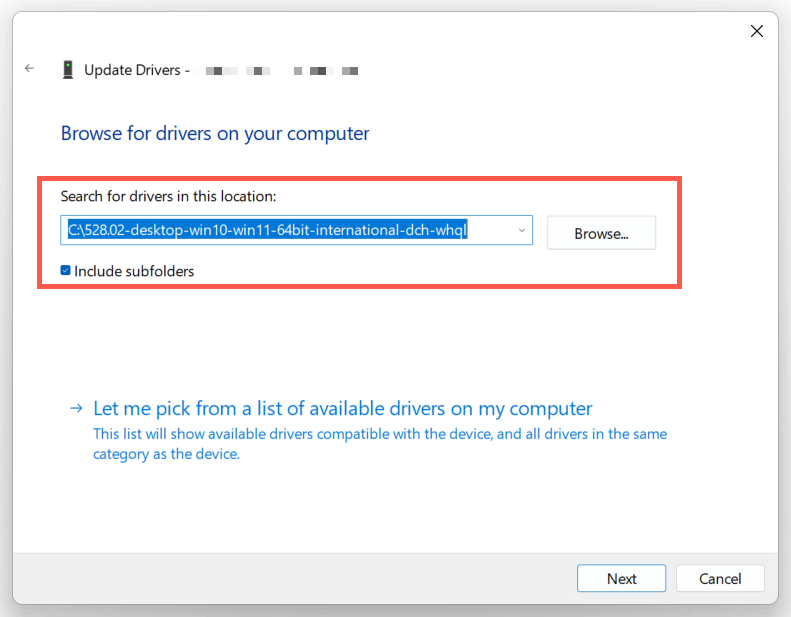Image resolution: width=791 pixels, height=617 pixels.
Task: Click the gray footer area left of Next
Action: point(300,578)
